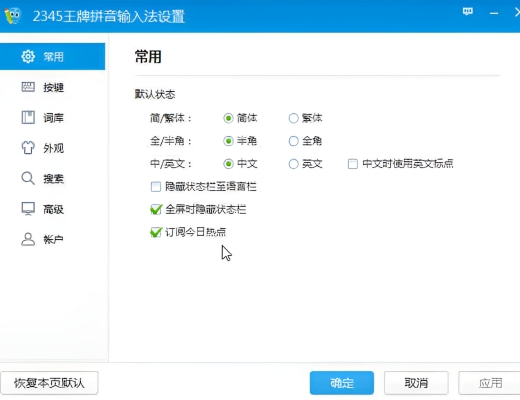Click the 应用 button

point(489,383)
